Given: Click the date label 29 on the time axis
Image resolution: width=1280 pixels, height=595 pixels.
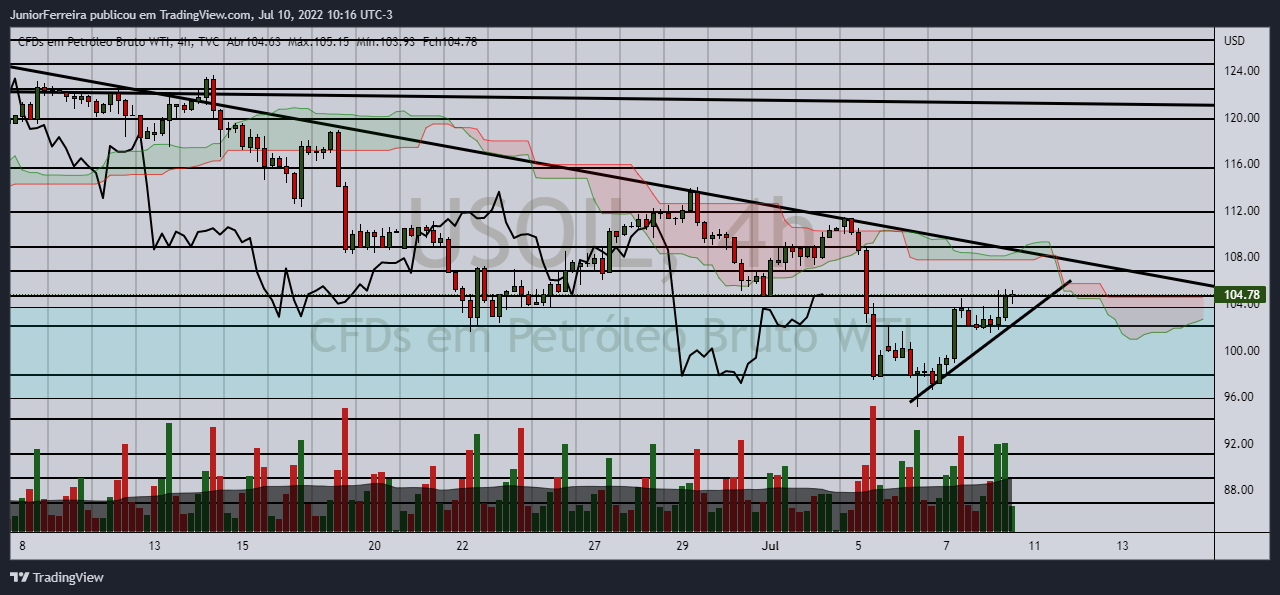Looking at the screenshot, I should click(683, 546).
